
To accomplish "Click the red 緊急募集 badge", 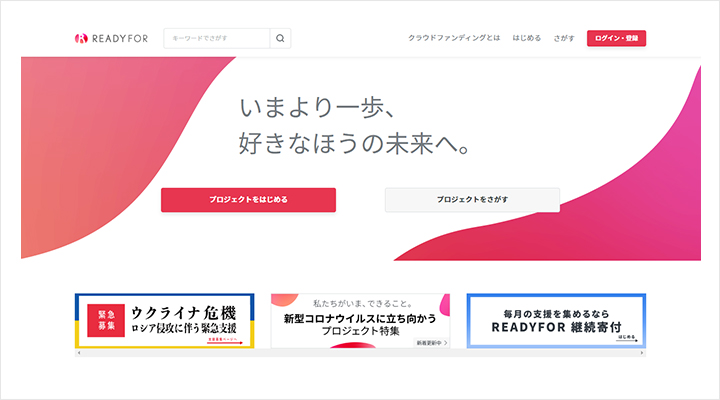I will point(106,320).
